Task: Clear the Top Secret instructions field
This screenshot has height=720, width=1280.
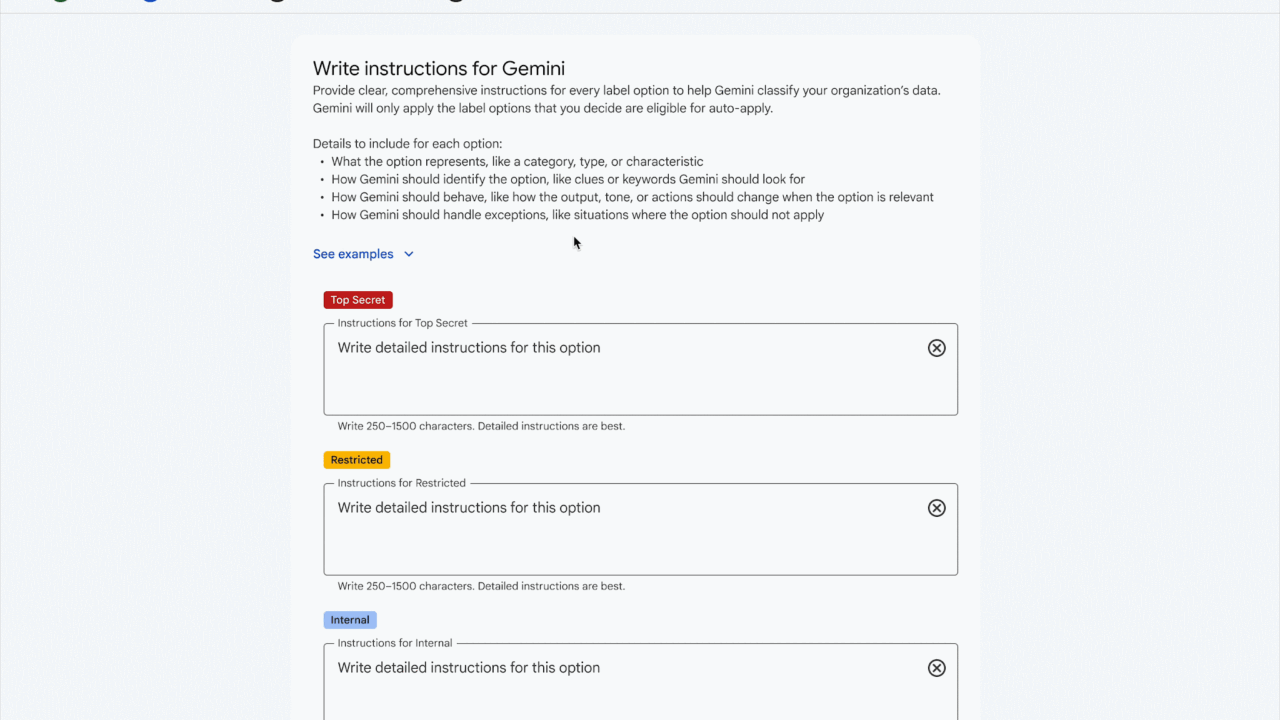Action: tap(936, 348)
